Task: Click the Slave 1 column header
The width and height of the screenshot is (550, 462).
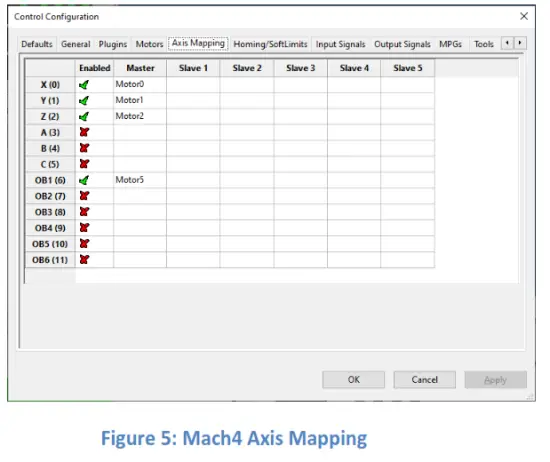Action: (x=193, y=68)
